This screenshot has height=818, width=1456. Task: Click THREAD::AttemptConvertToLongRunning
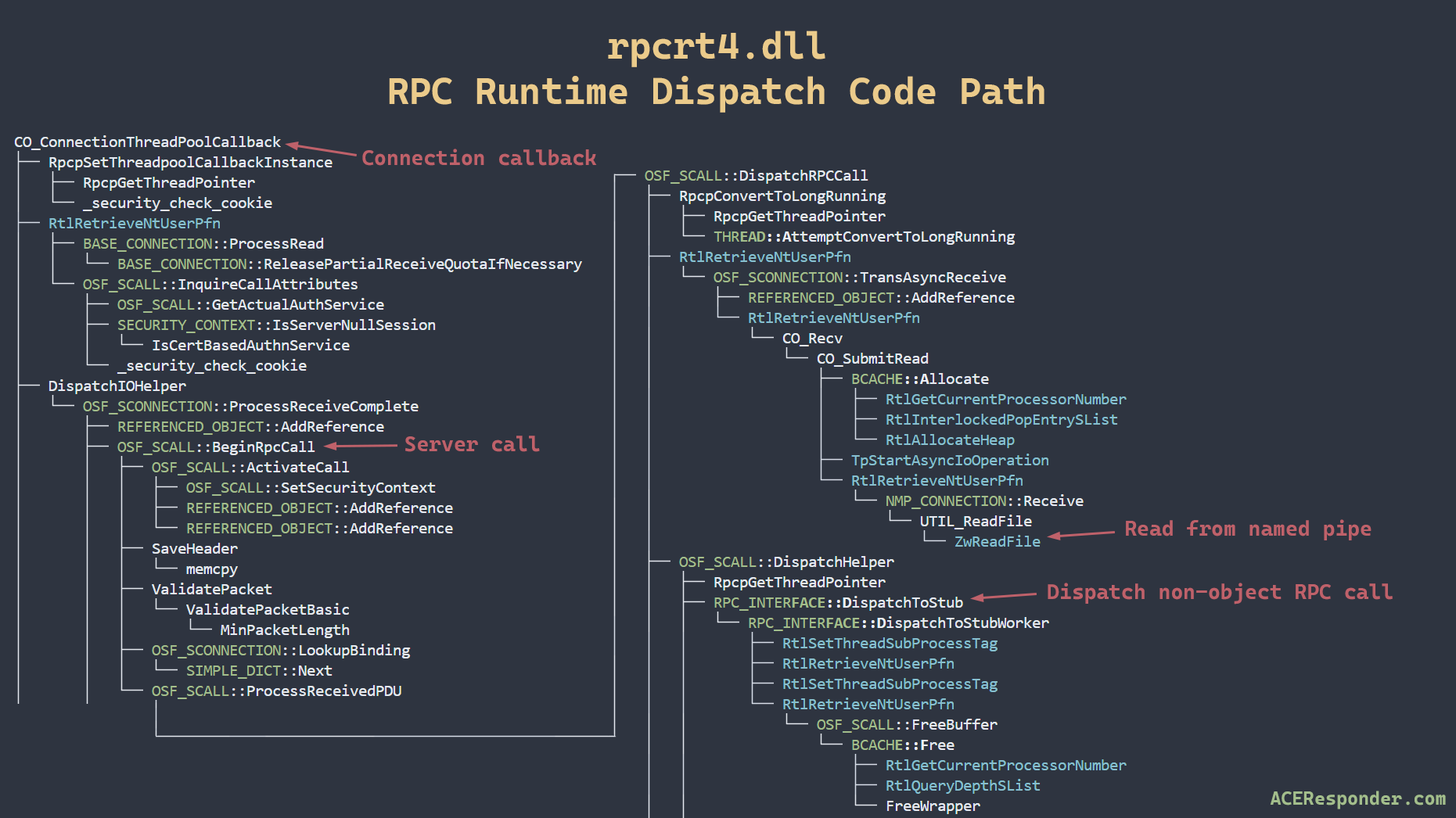(864, 237)
